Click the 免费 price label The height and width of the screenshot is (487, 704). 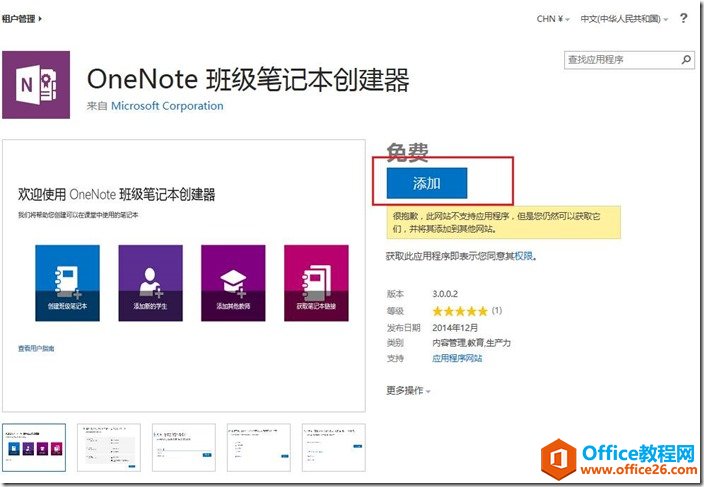coord(408,153)
